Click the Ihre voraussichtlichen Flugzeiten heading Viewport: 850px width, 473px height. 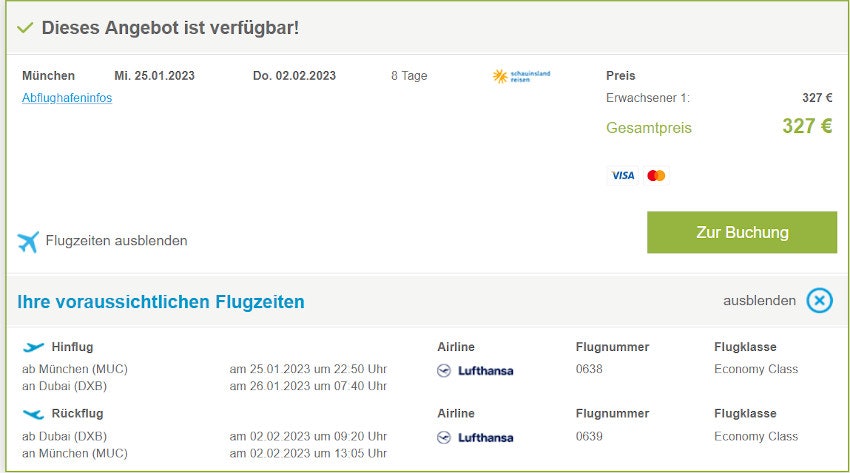tap(161, 302)
